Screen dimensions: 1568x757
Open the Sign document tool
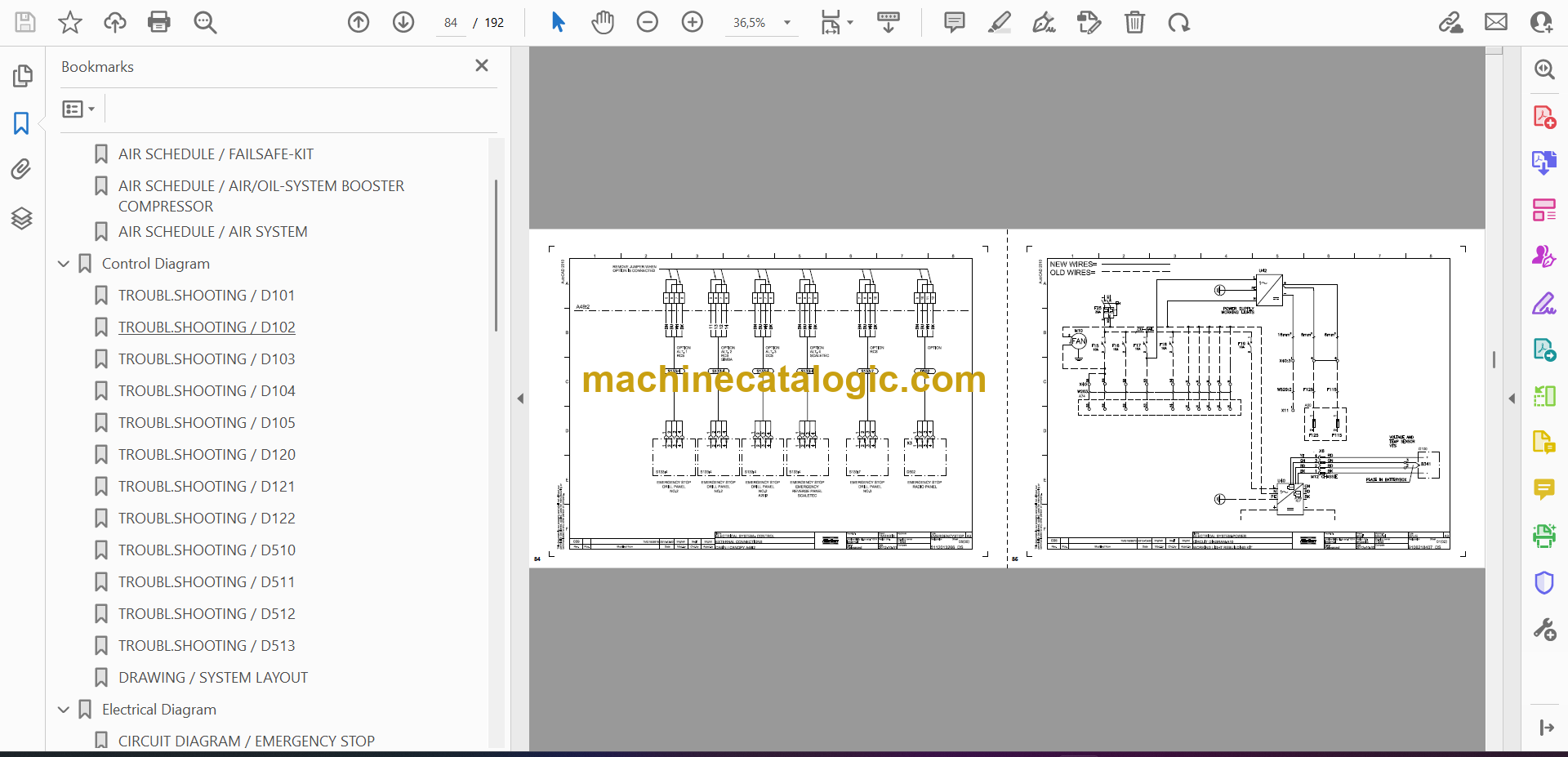coord(1044,22)
